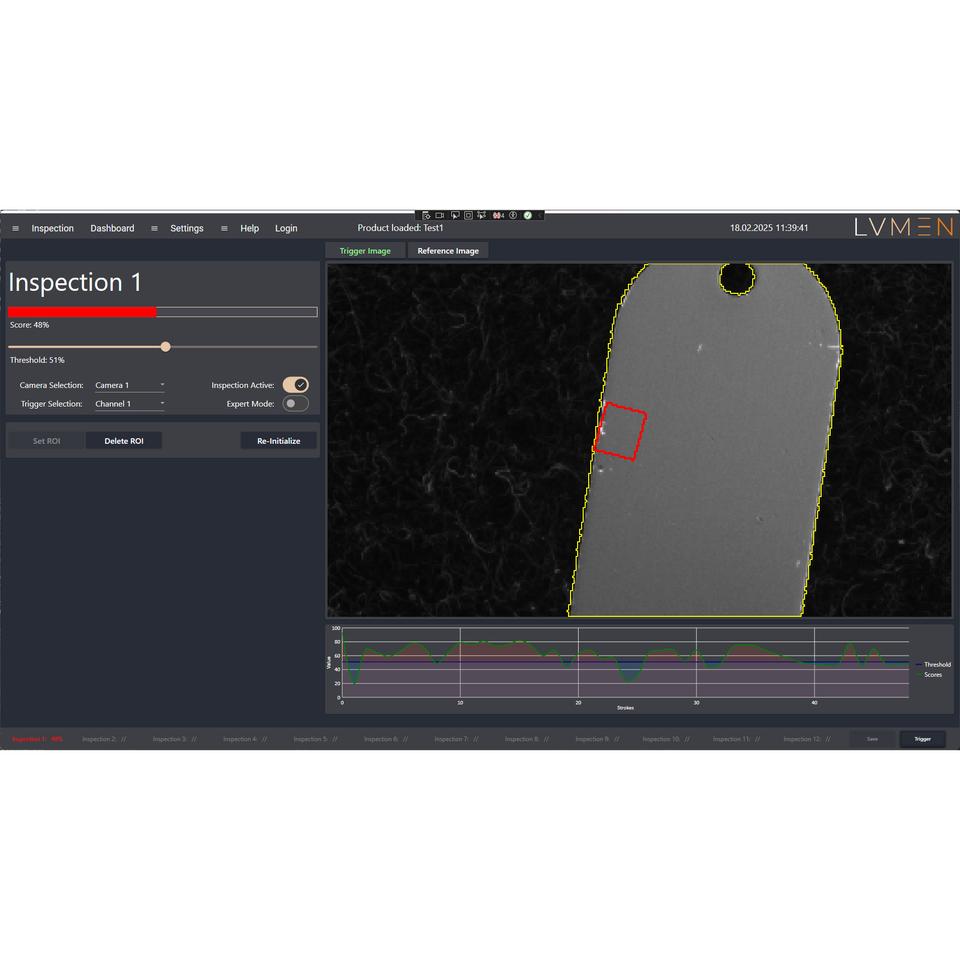Open the Camera Selection dropdown
Viewport: 960px width, 960px height.
130,385
